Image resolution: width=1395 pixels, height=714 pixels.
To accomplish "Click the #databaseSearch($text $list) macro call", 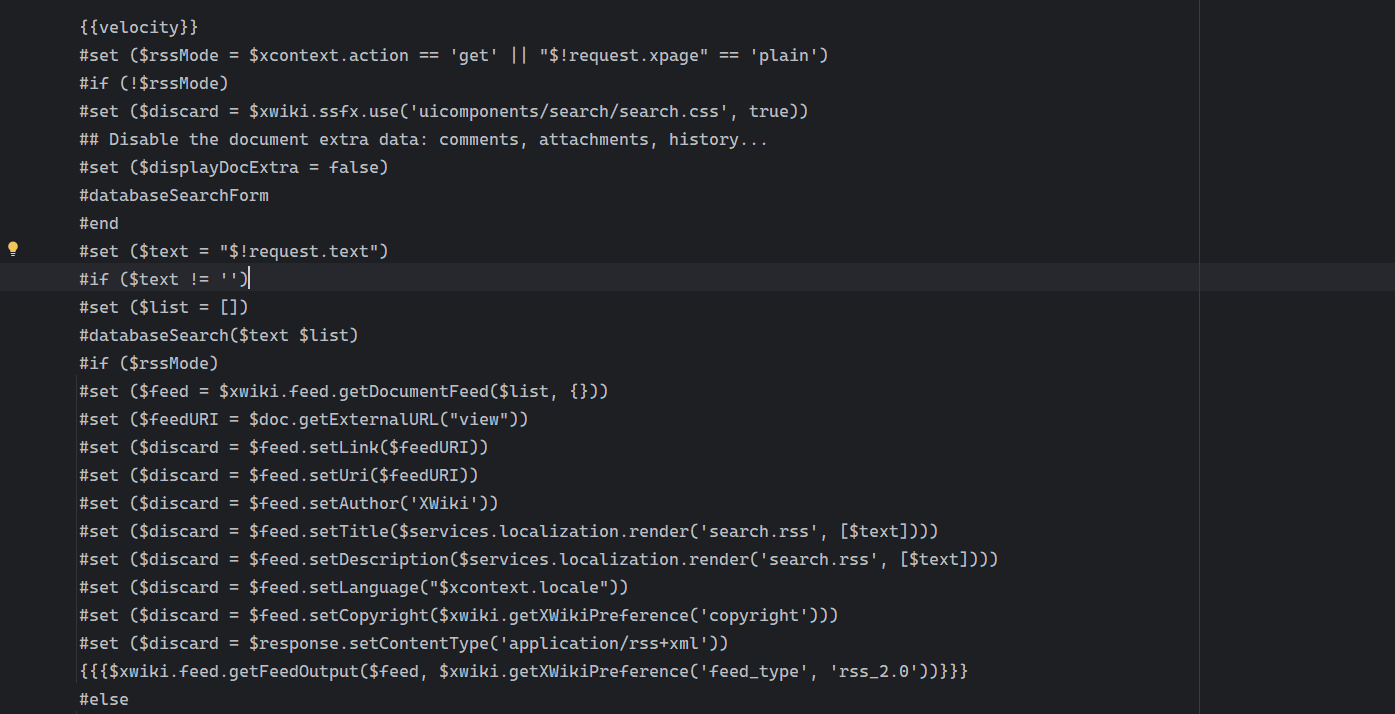I will 219,335.
